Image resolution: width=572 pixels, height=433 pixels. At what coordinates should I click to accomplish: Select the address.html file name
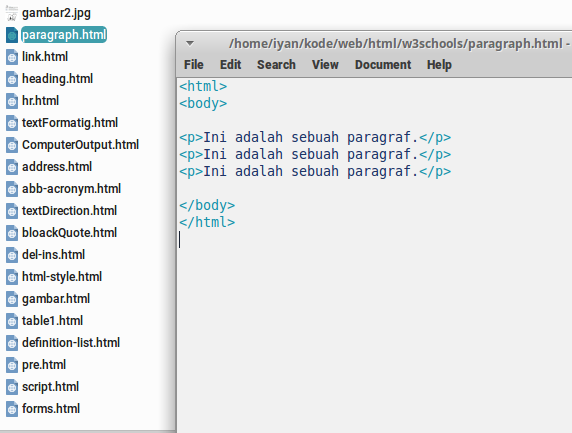[x=57, y=167]
